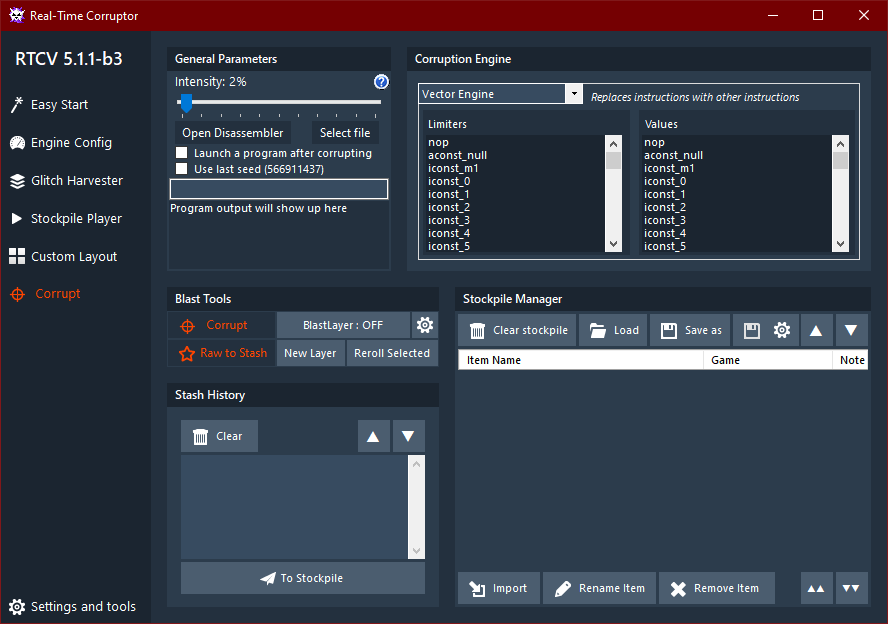Open Stockpile Manager gear settings

click(x=782, y=330)
